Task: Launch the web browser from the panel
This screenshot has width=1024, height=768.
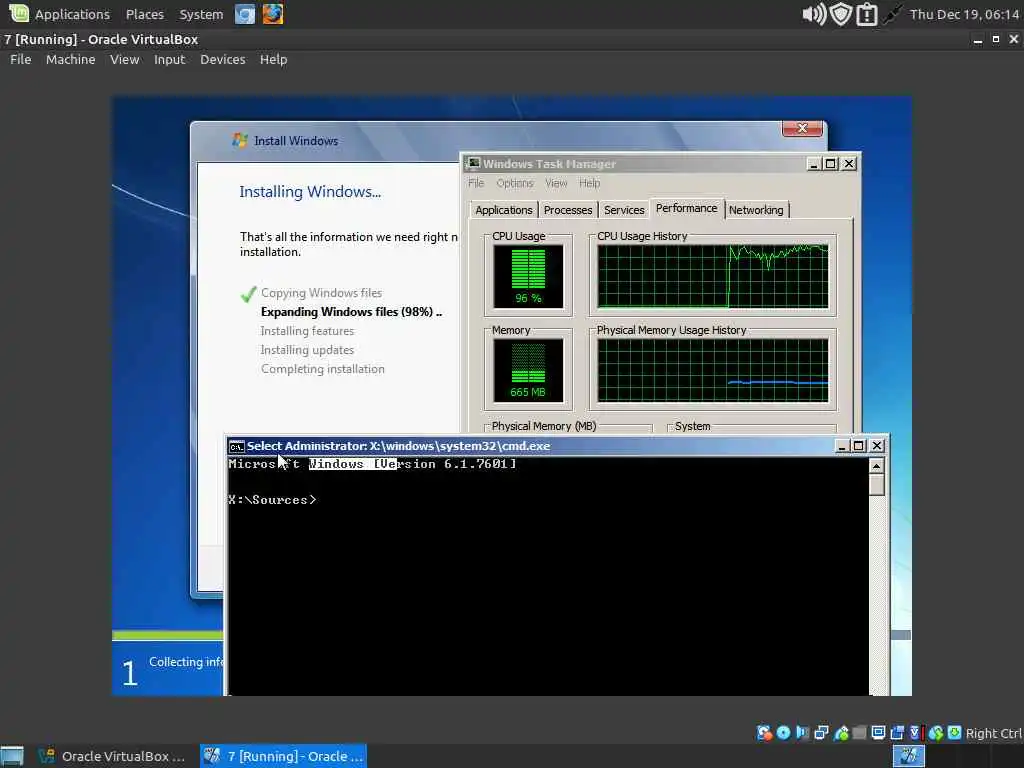Action: point(245,14)
